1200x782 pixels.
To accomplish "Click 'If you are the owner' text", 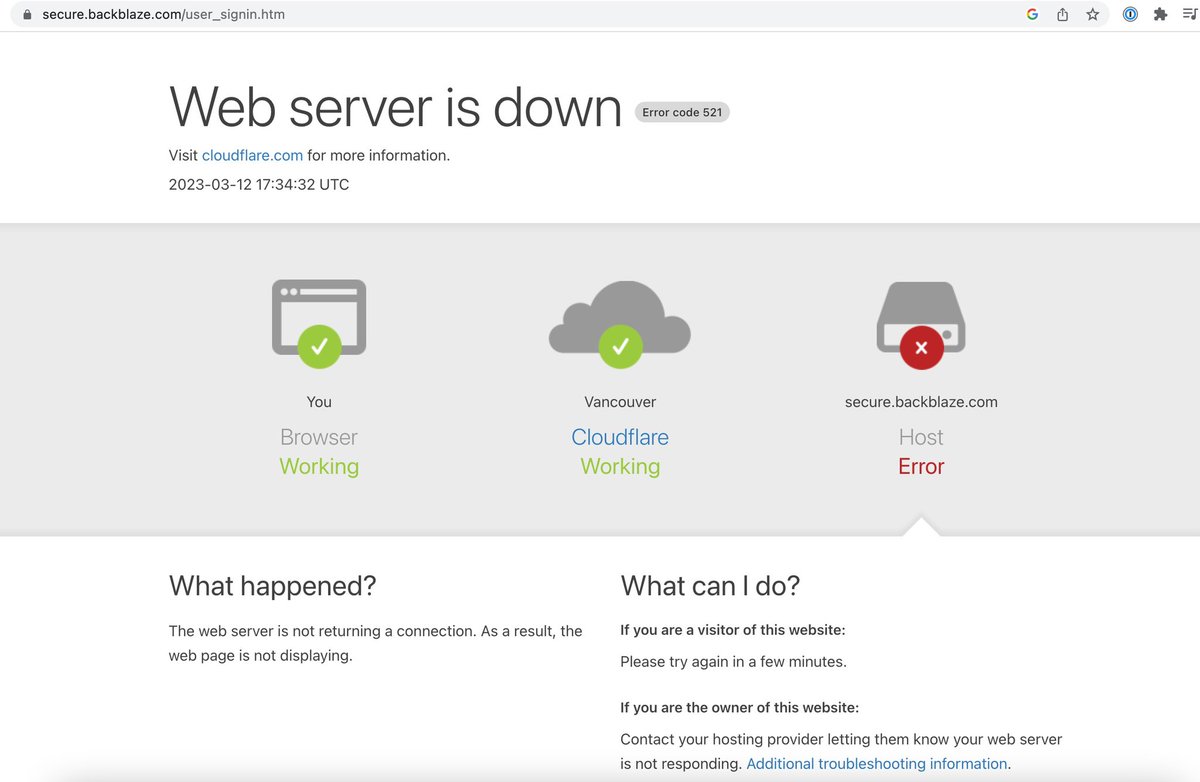I will click(x=739, y=708).
